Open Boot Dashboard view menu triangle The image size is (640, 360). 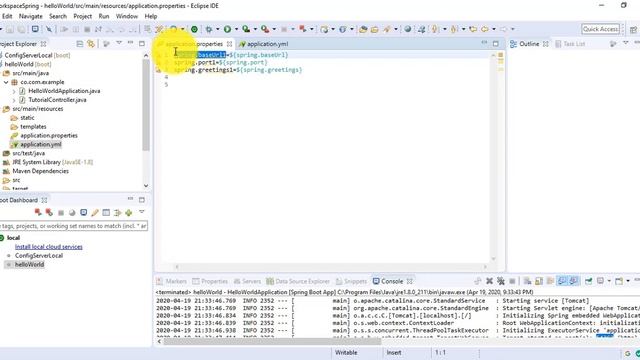(x=142, y=212)
